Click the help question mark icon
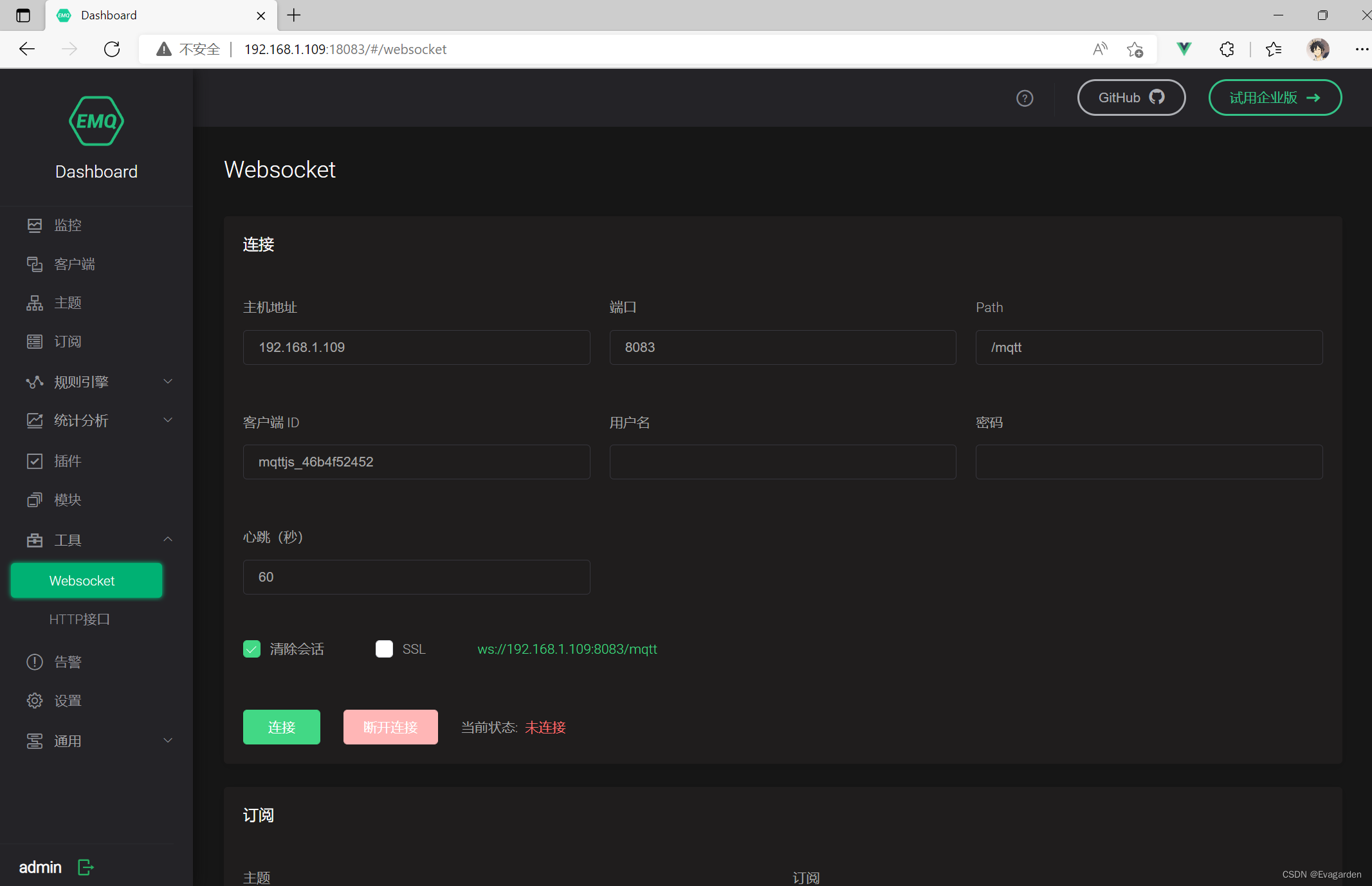Image resolution: width=1372 pixels, height=886 pixels. [x=1025, y=98]
